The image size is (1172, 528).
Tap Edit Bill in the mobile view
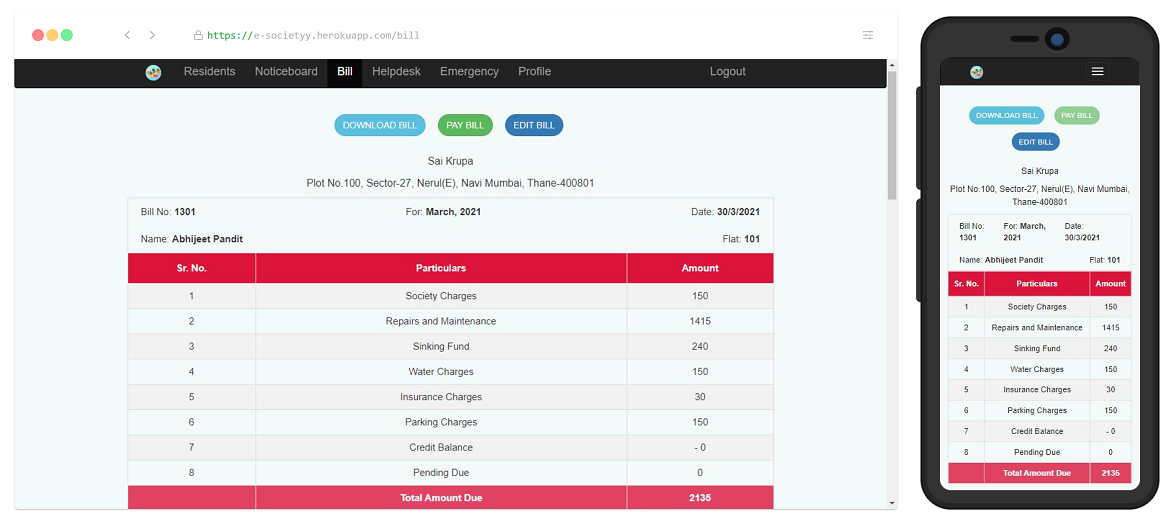(x=1036, y=141)
